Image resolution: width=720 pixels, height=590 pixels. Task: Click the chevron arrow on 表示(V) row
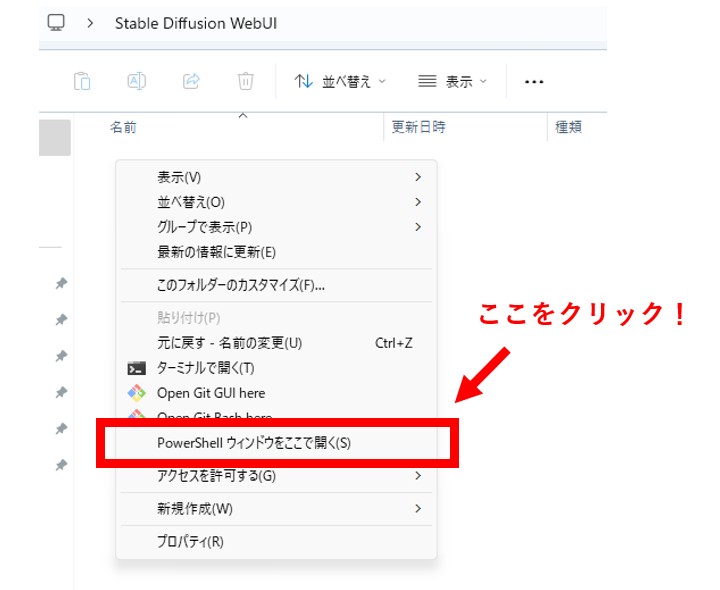coord(417,177)
